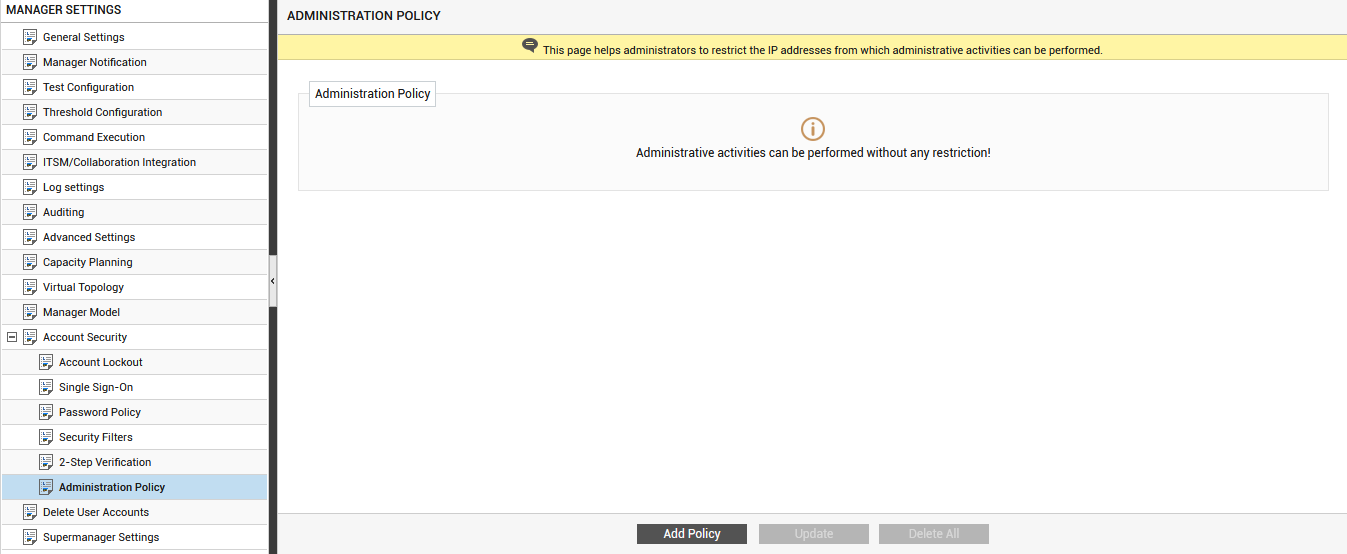Click the orange information circle icon
The image size is (1347, 554).
pos(813,129)
